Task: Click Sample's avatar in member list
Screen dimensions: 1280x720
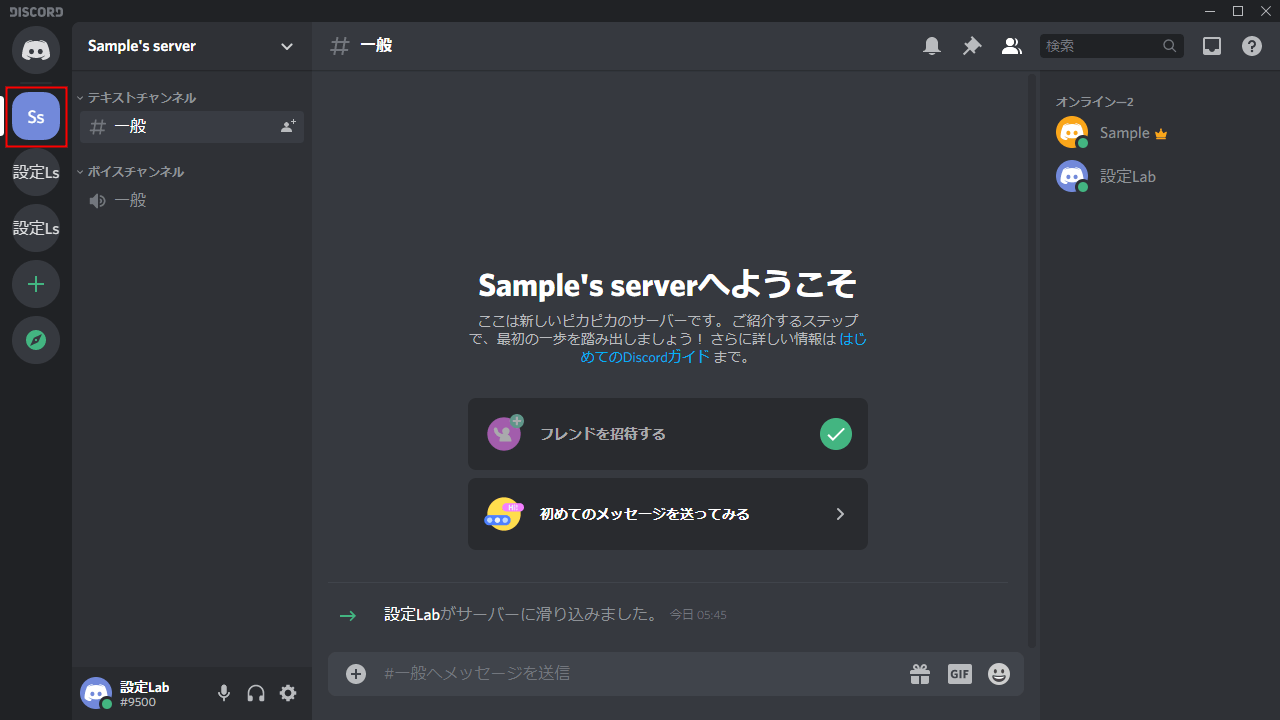Action: point(1072,133)
